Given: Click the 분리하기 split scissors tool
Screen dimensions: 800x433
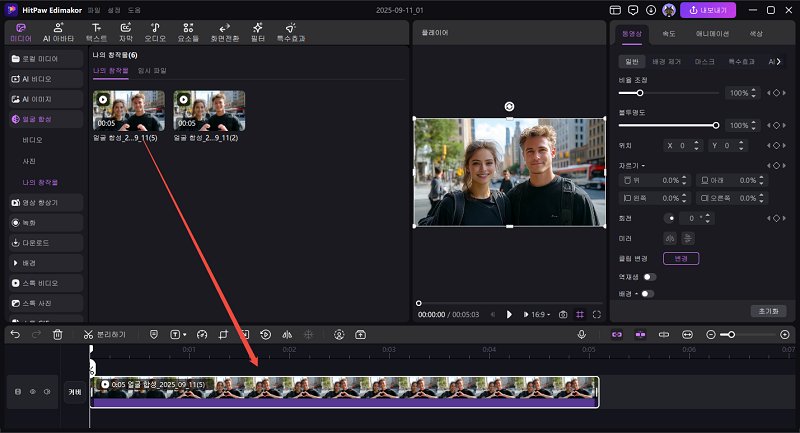Looking at the screenshot, I should 105,335.
